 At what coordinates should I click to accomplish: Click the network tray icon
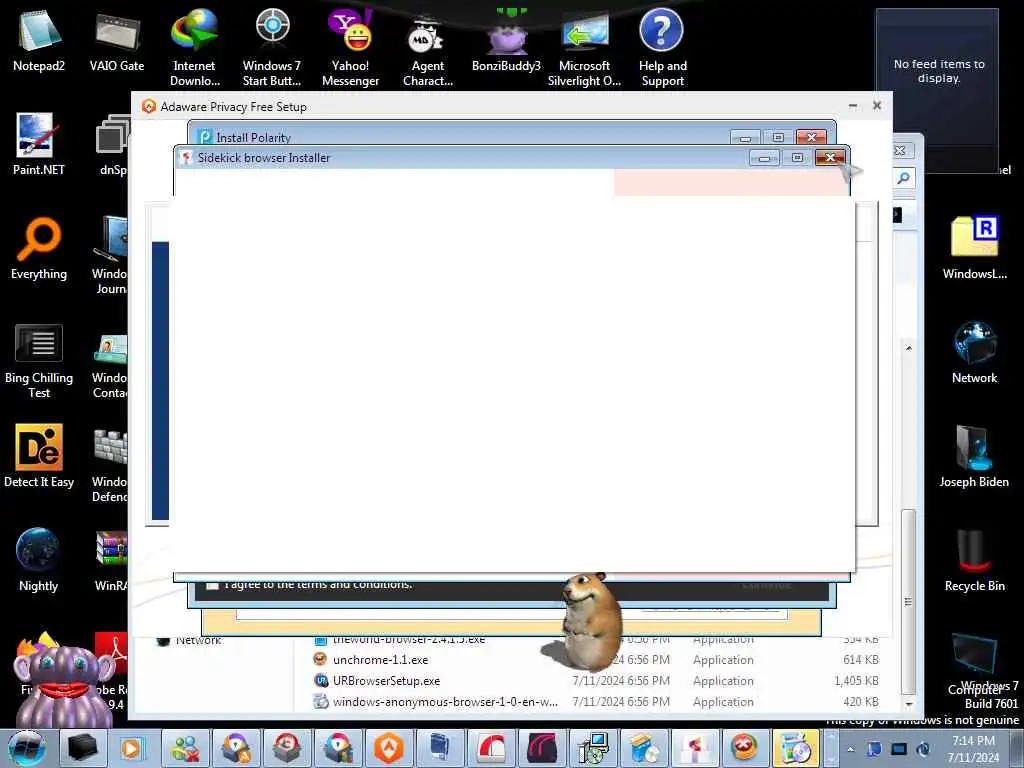(899, 749)
